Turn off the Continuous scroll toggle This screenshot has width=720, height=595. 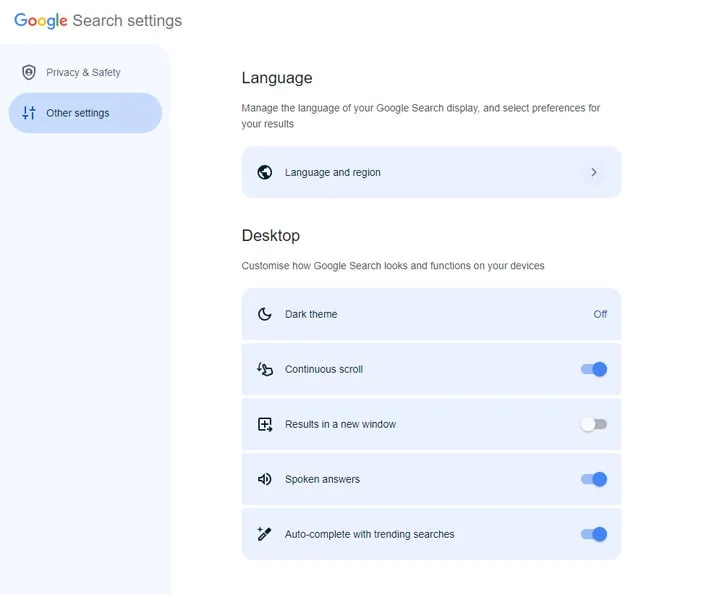(x=594, y=369)
